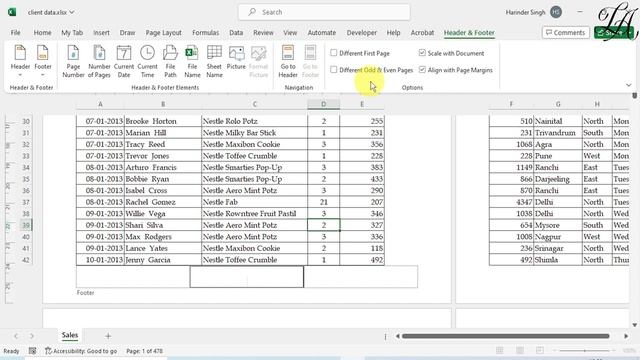Image resolution: width=640 pixels, height=360 pixels.
Task: Go to previous sheet arrow
Action: pyautogui.click(x=16, y=336)
